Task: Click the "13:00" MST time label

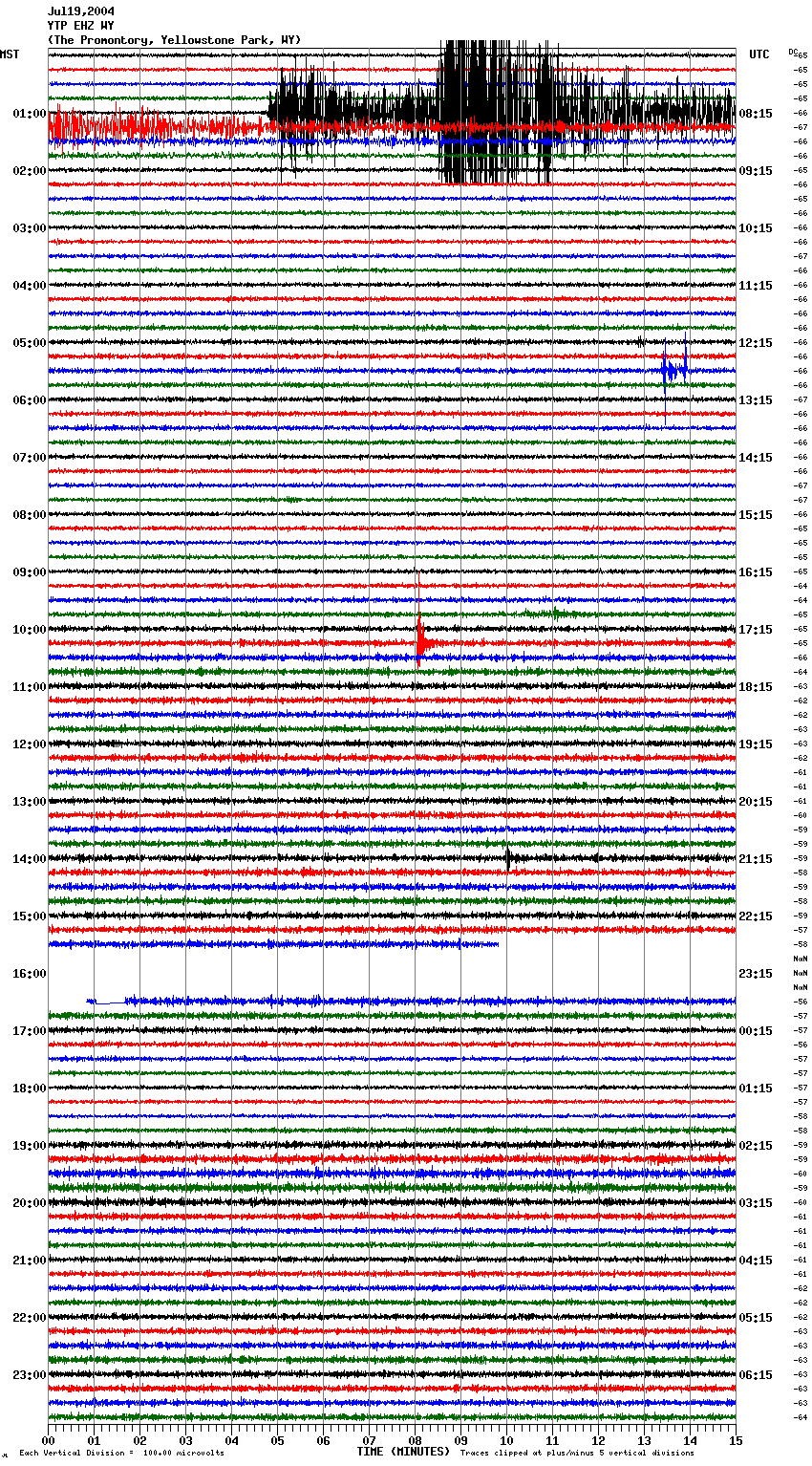Action: (x=30, y=801)
